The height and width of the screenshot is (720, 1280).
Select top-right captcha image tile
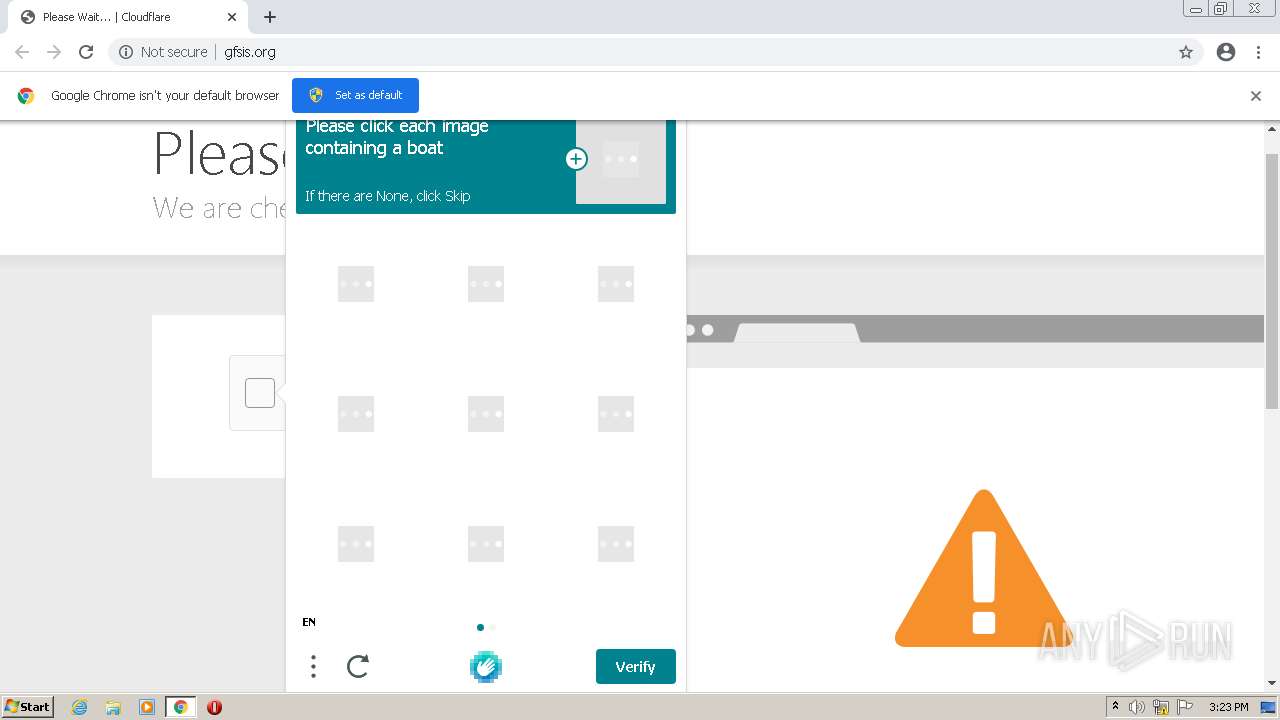[x=616, y=284]
